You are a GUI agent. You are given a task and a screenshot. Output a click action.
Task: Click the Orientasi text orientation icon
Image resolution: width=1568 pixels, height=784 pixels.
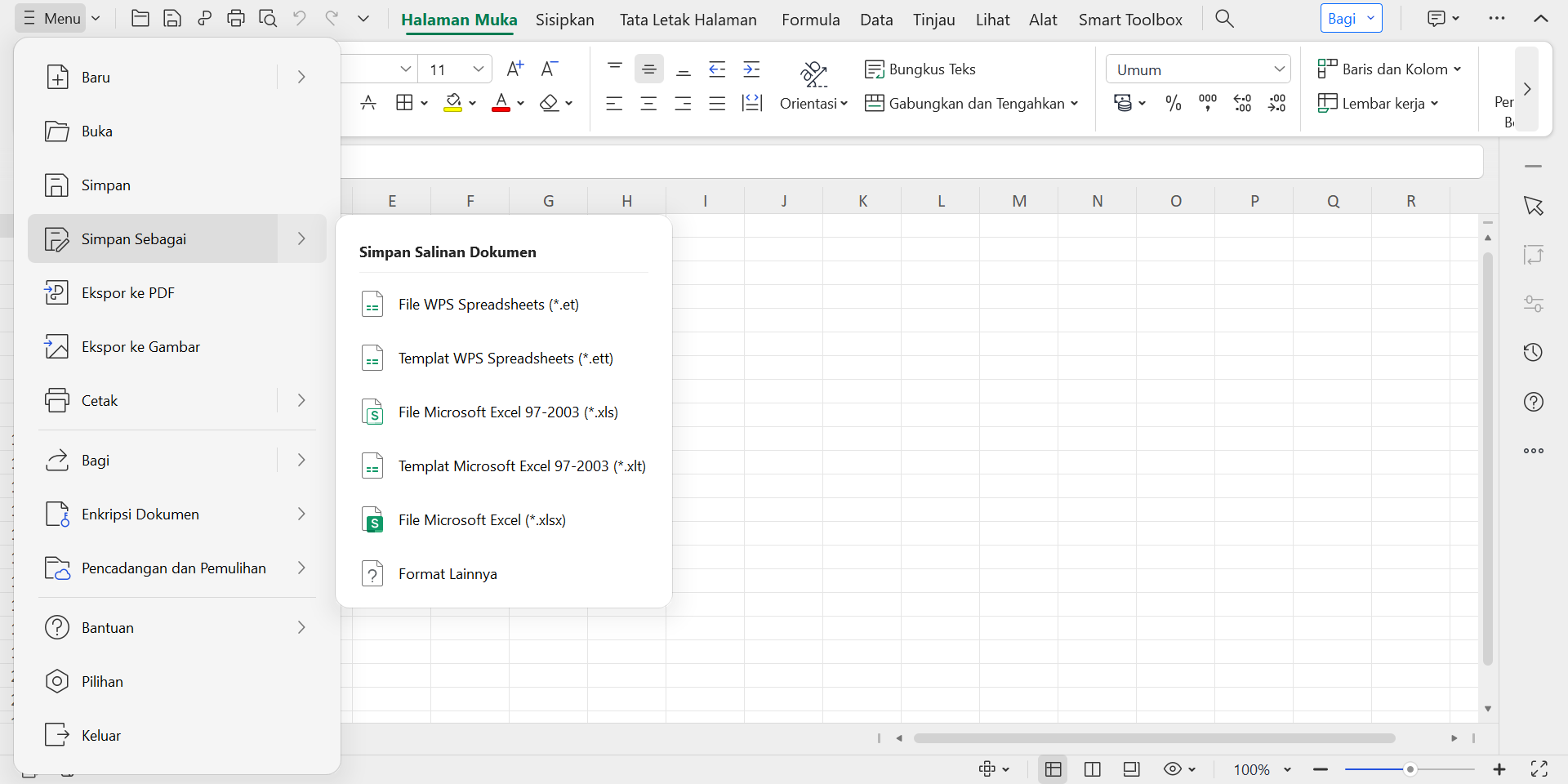pyautogui.click(x=813, y=73)
